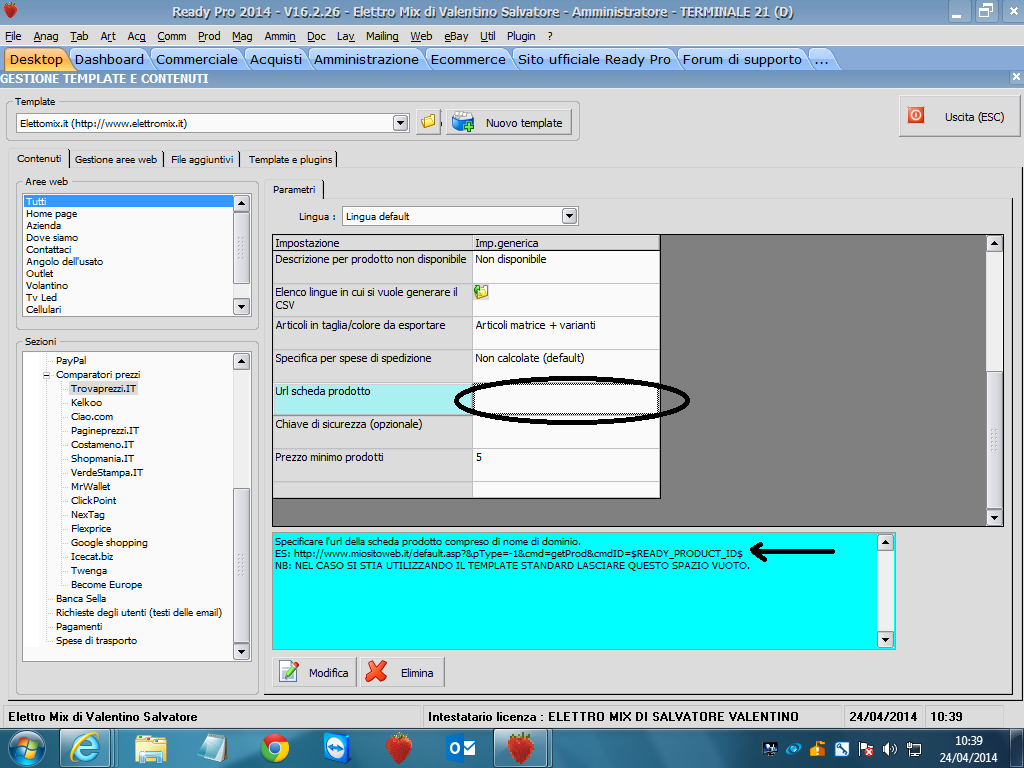
Task: Click the Nuovo template button
Action: [x=509, y=123]
